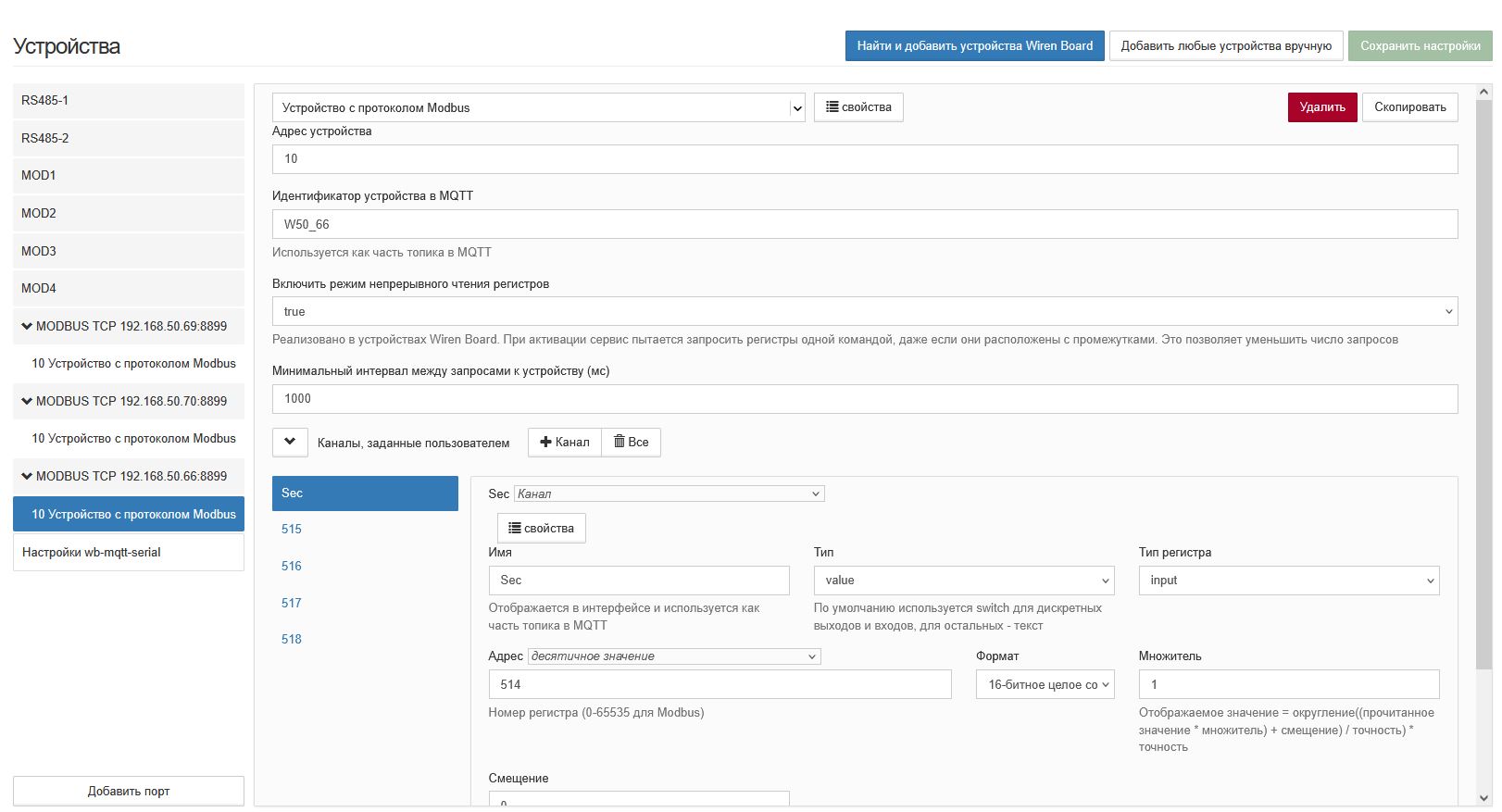Viewport: 1502px width, 812px height.
Task: Click the MQTT device identifier input field
Action: tap(864, 224)
